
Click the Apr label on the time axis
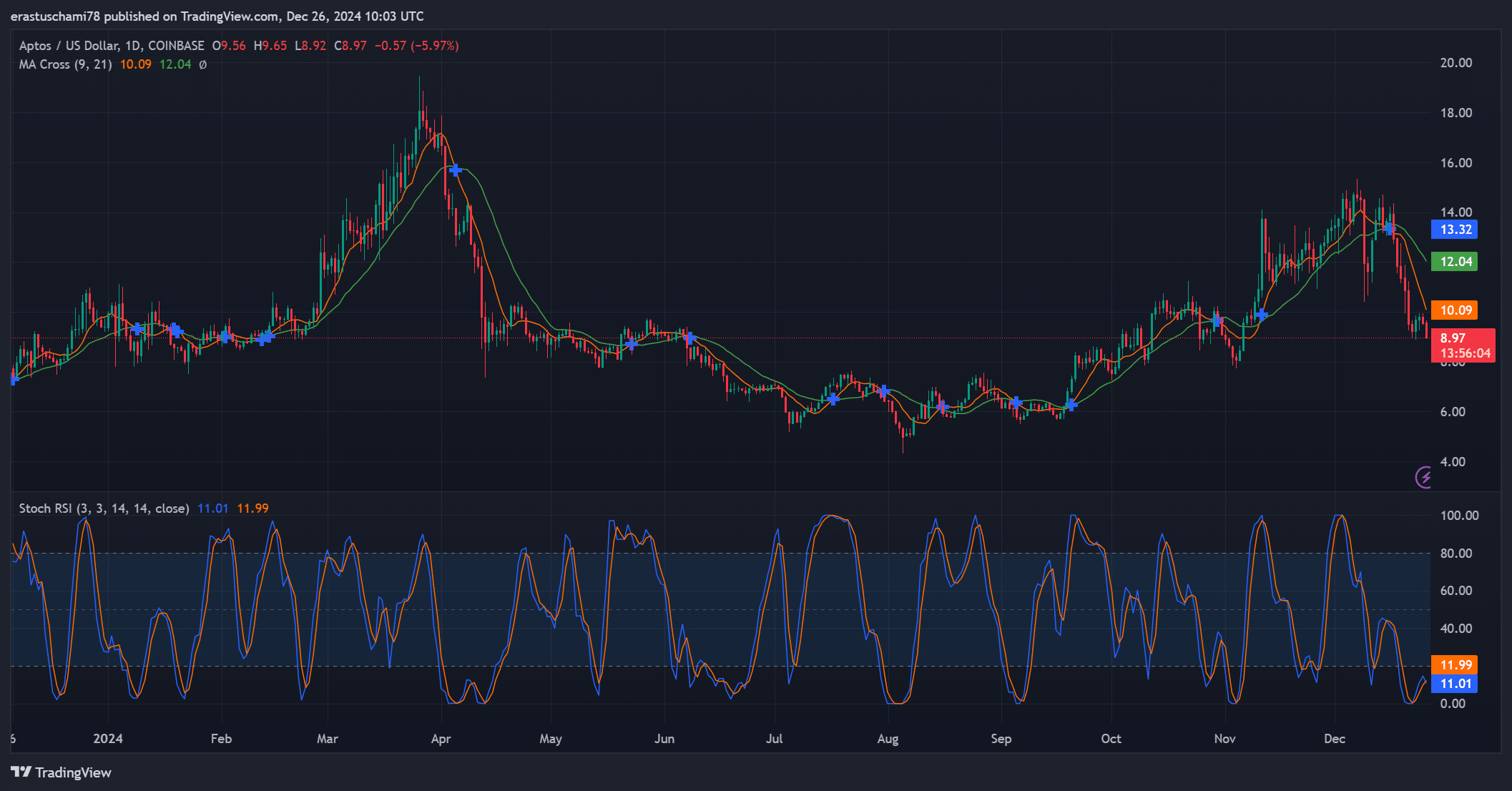pyautogui.click(x=441, y=739)
